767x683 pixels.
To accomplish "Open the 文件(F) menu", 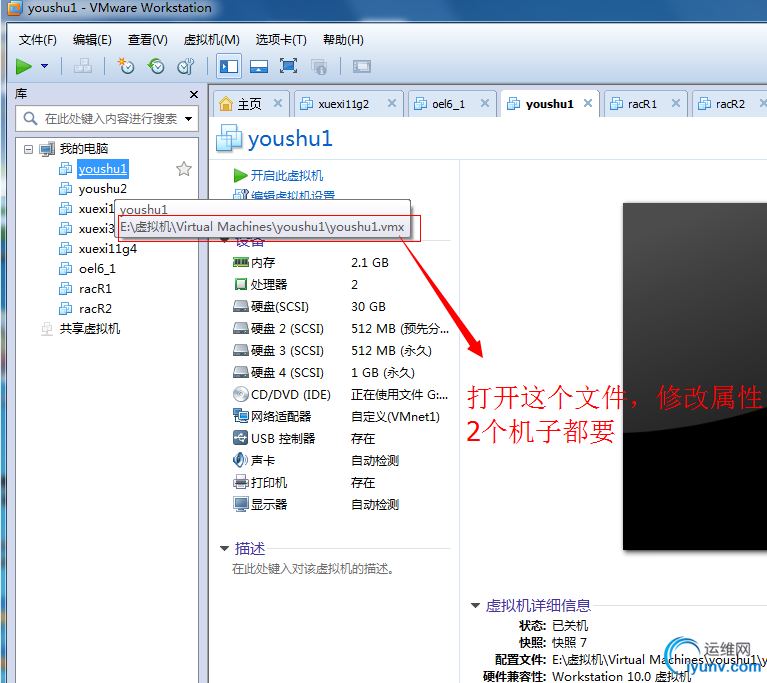I will point(38,40).
